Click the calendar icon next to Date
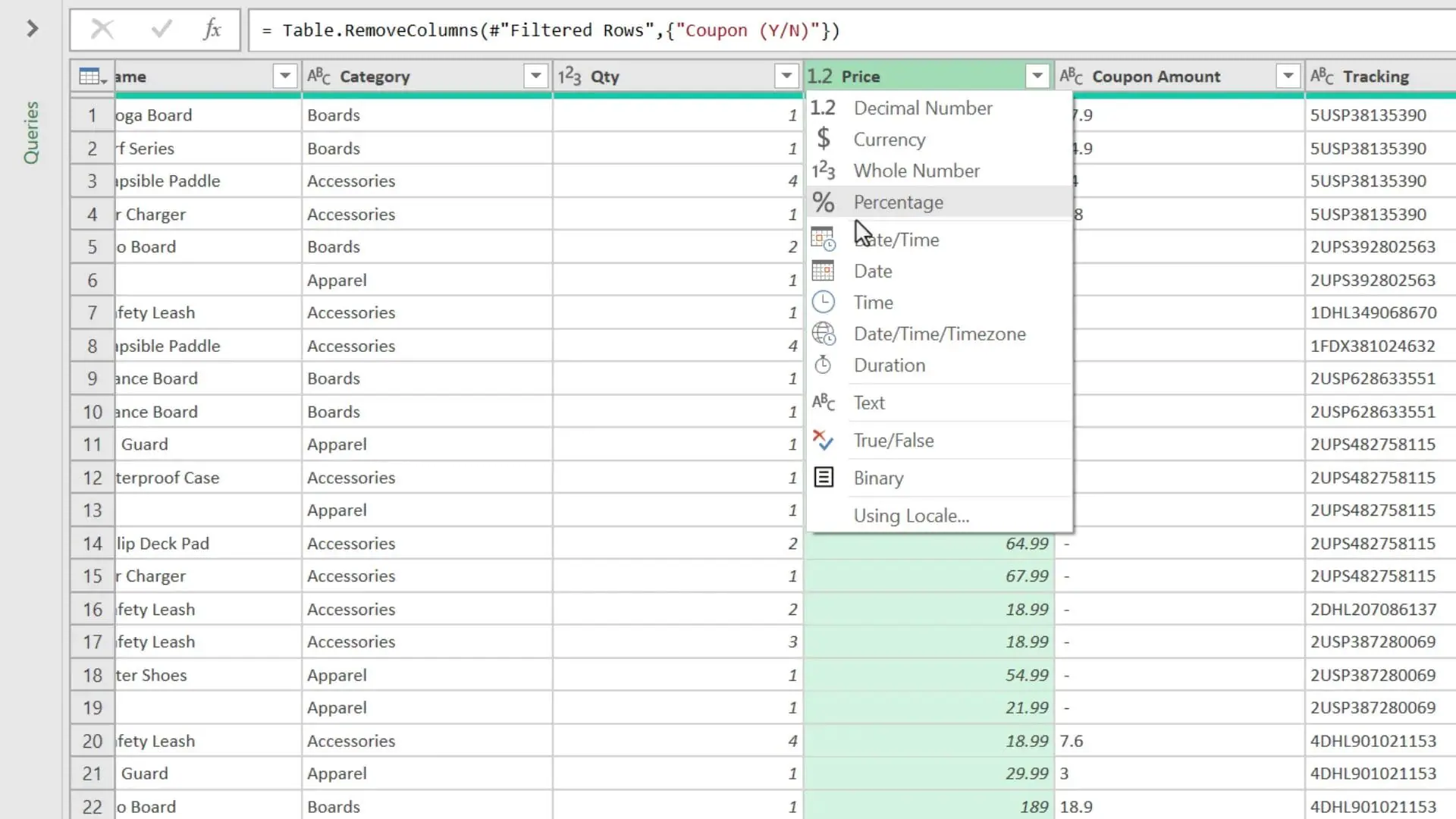 pyautogui.click(x=824, y=271)
